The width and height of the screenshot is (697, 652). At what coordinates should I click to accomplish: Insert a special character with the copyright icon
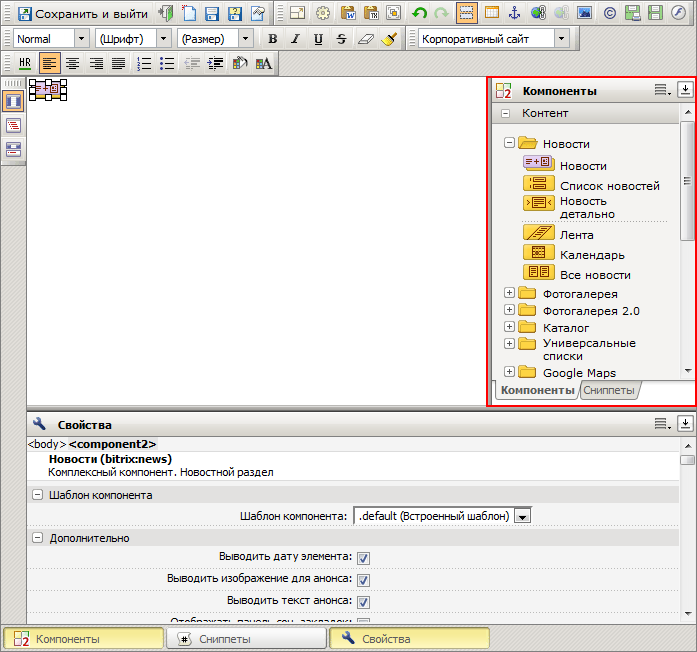[609, 13]
